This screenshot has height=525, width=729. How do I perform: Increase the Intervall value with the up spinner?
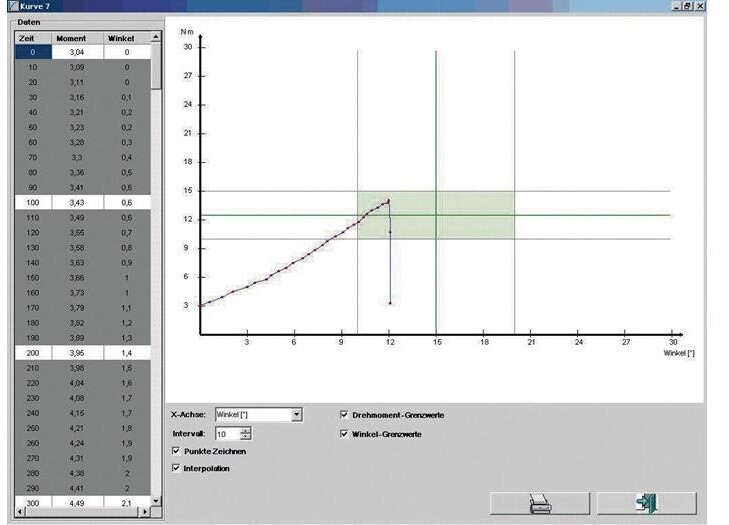[x=246, y=430]
